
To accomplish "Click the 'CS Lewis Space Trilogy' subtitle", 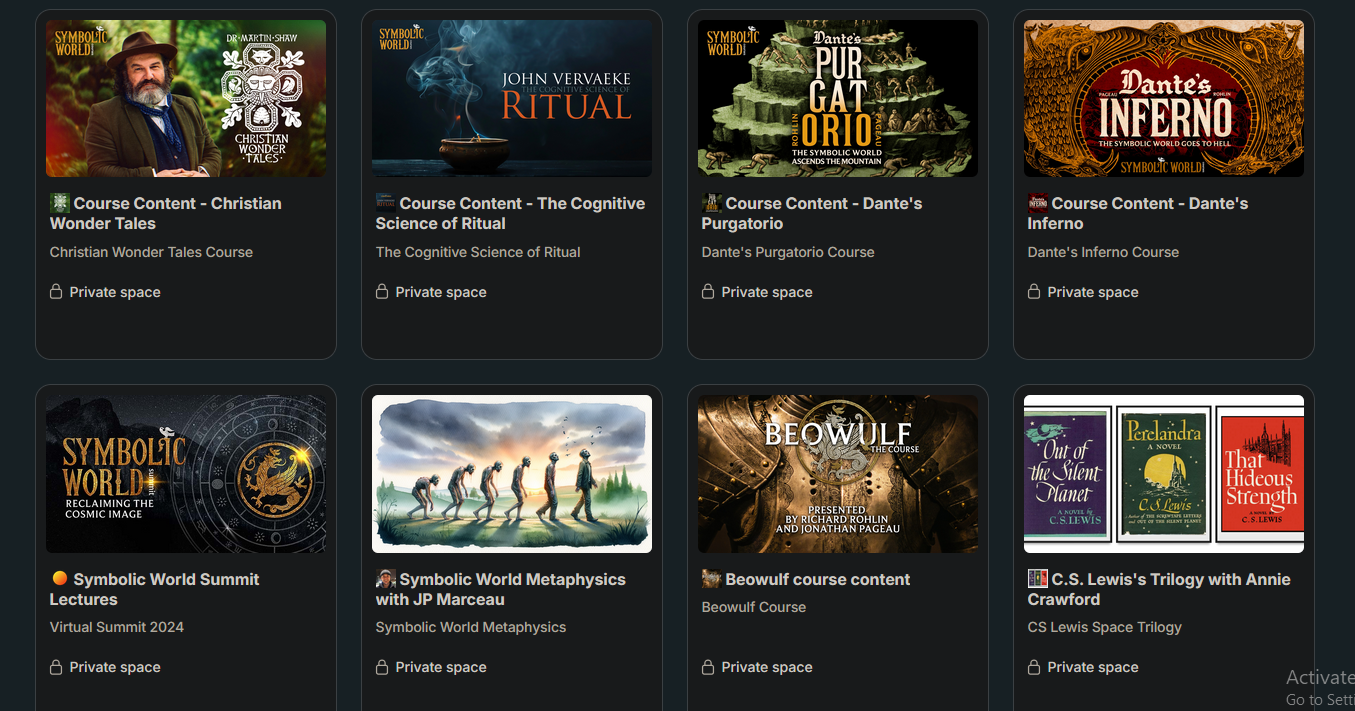I will click(x=1105, y=627).
